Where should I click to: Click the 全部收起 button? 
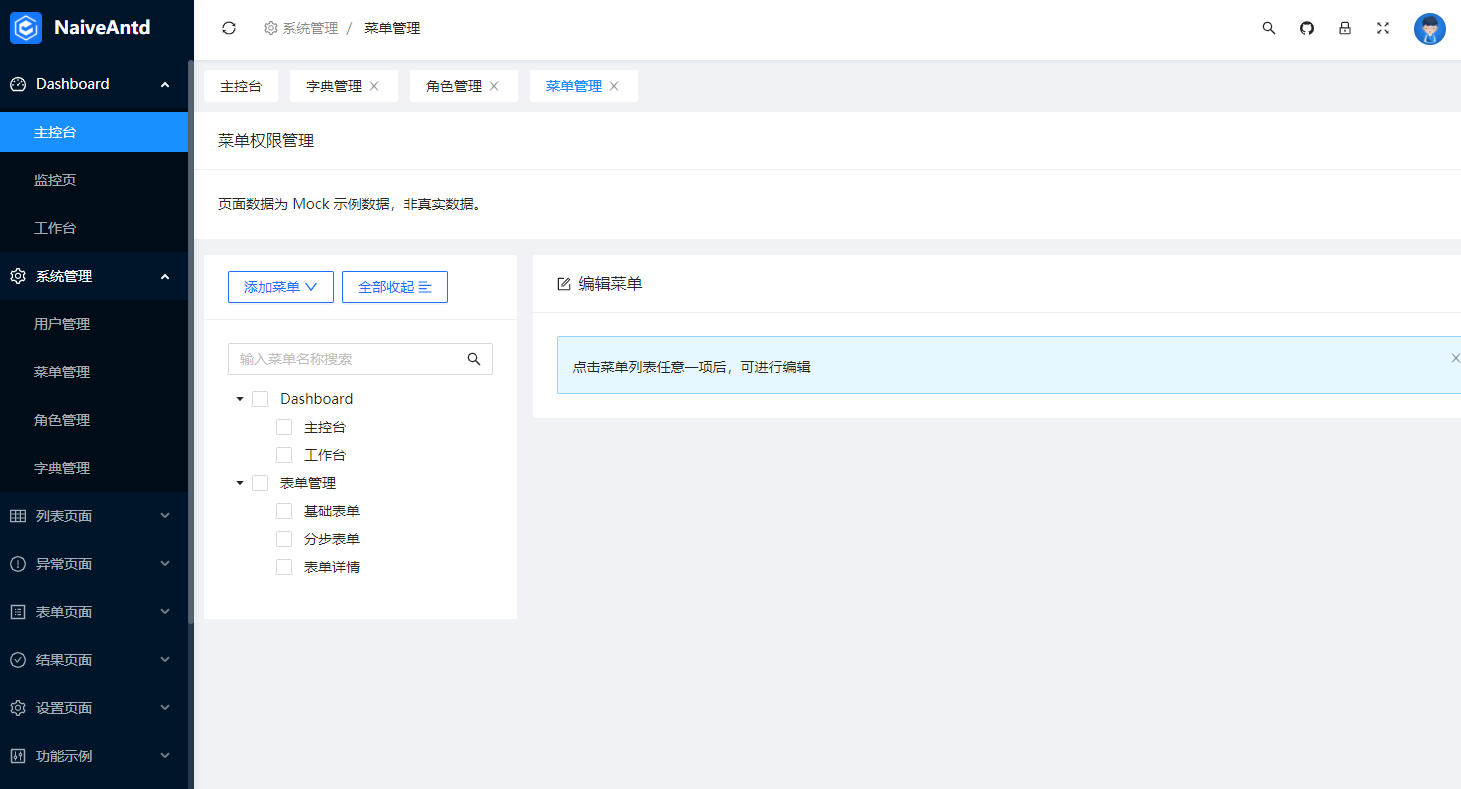point(394,287)
